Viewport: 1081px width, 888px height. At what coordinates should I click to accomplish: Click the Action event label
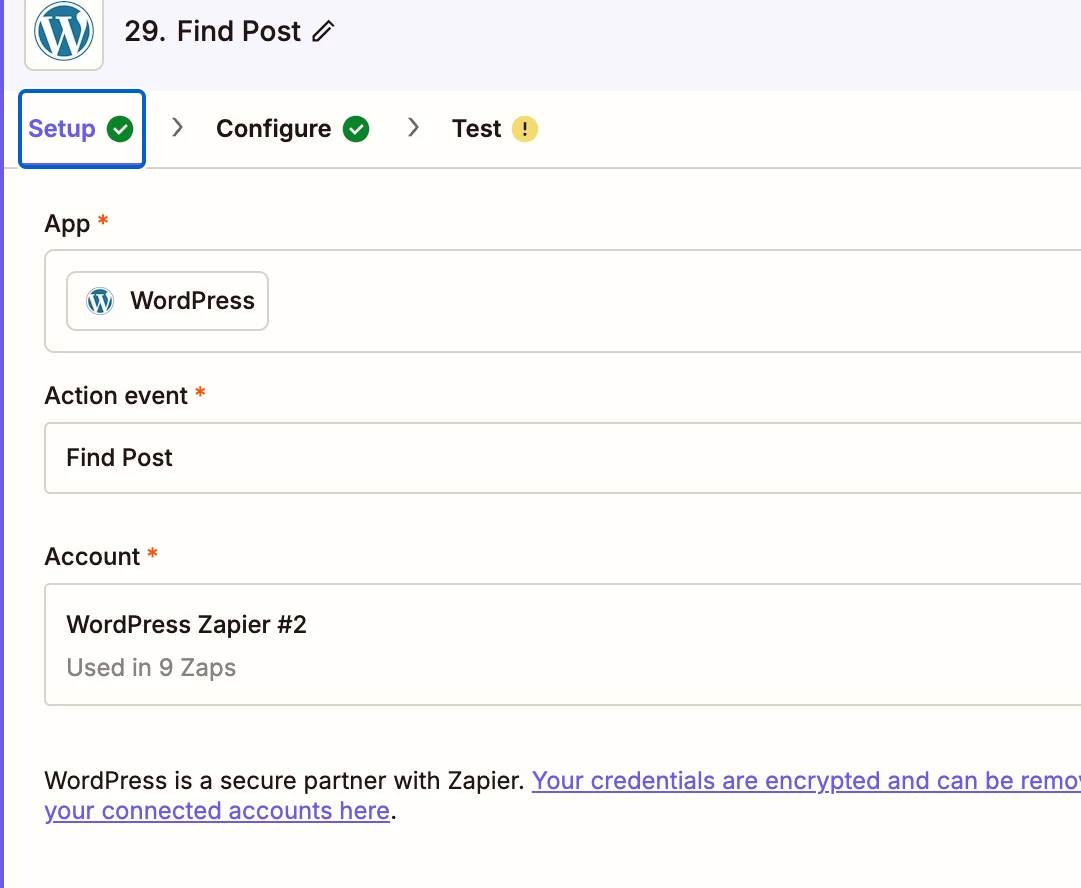116,396
